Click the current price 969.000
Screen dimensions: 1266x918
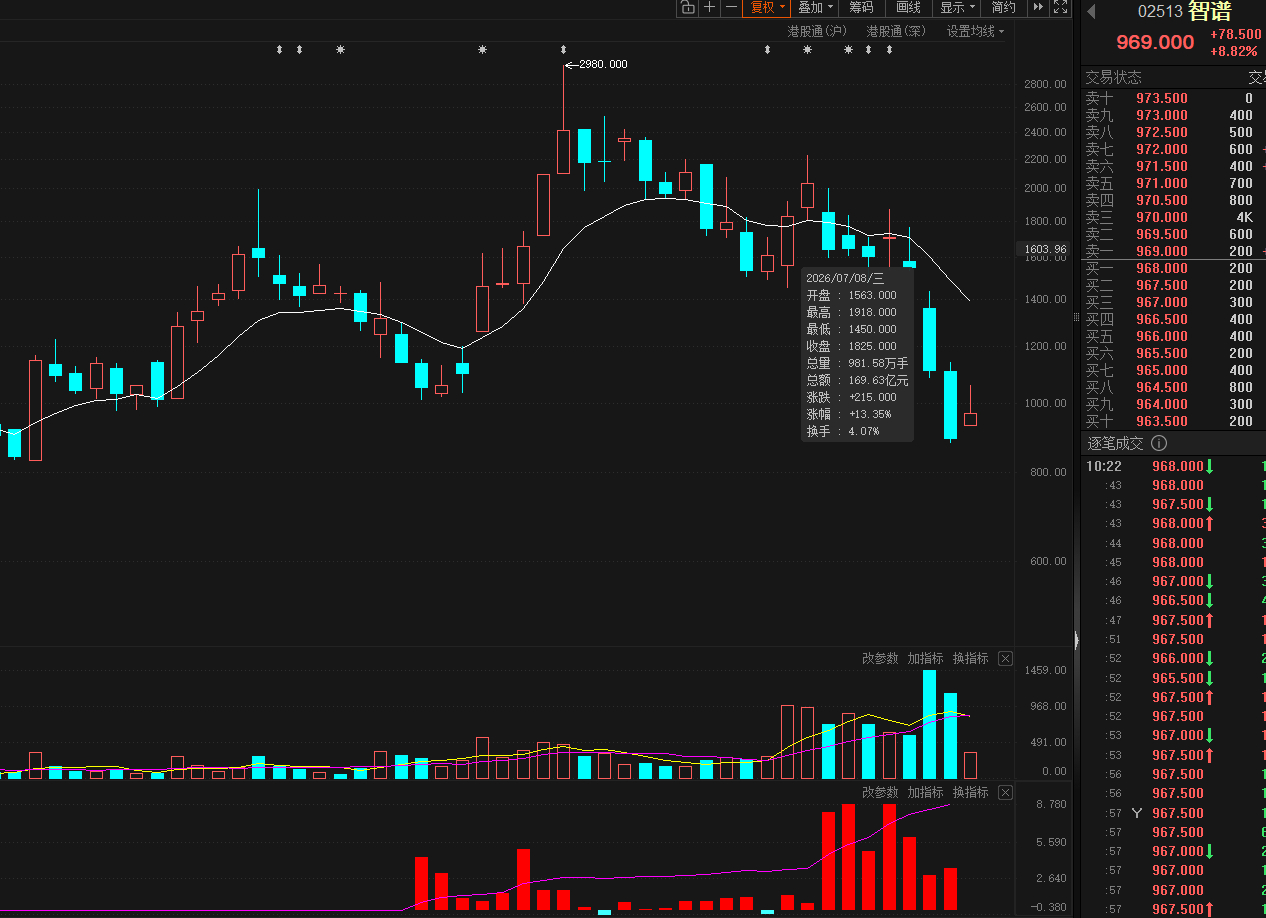1155,42
